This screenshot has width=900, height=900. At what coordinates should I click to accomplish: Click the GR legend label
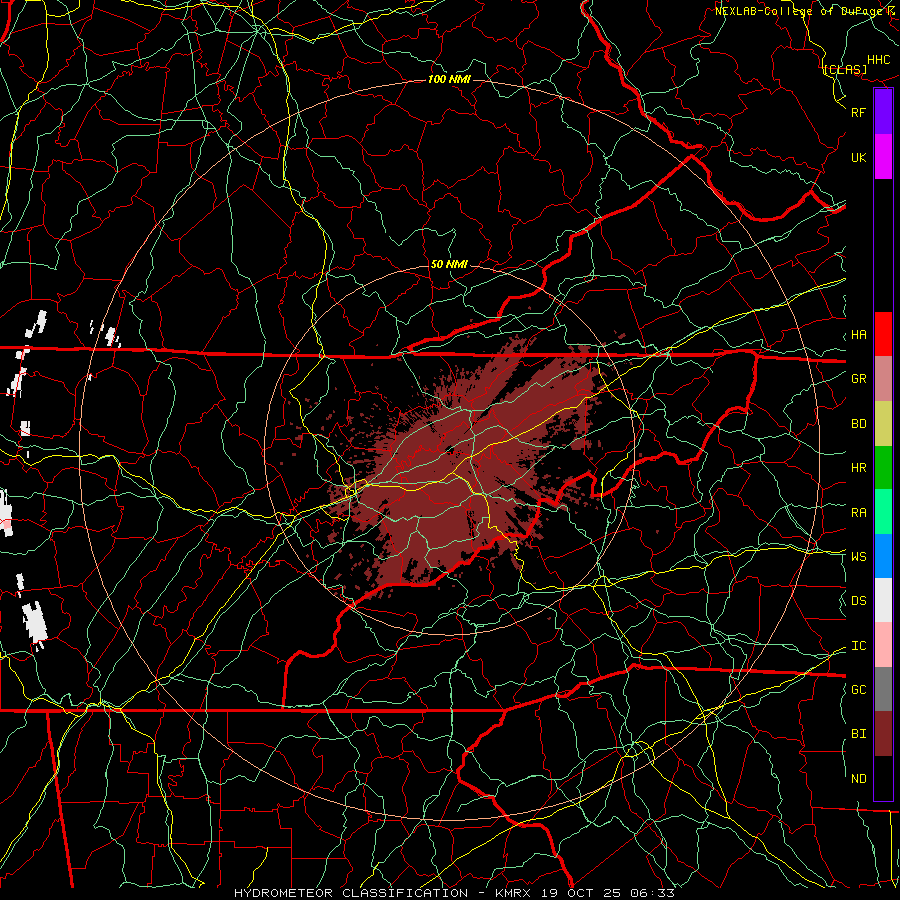click(x=858, y=379)
